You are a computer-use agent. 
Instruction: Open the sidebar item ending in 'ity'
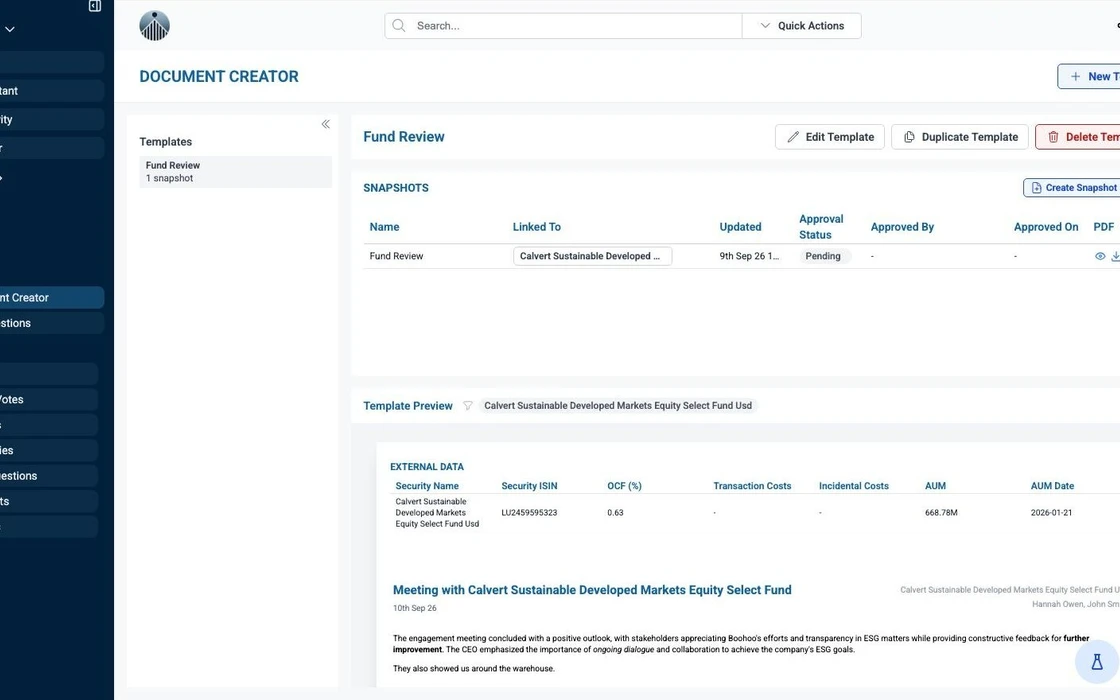51,119
